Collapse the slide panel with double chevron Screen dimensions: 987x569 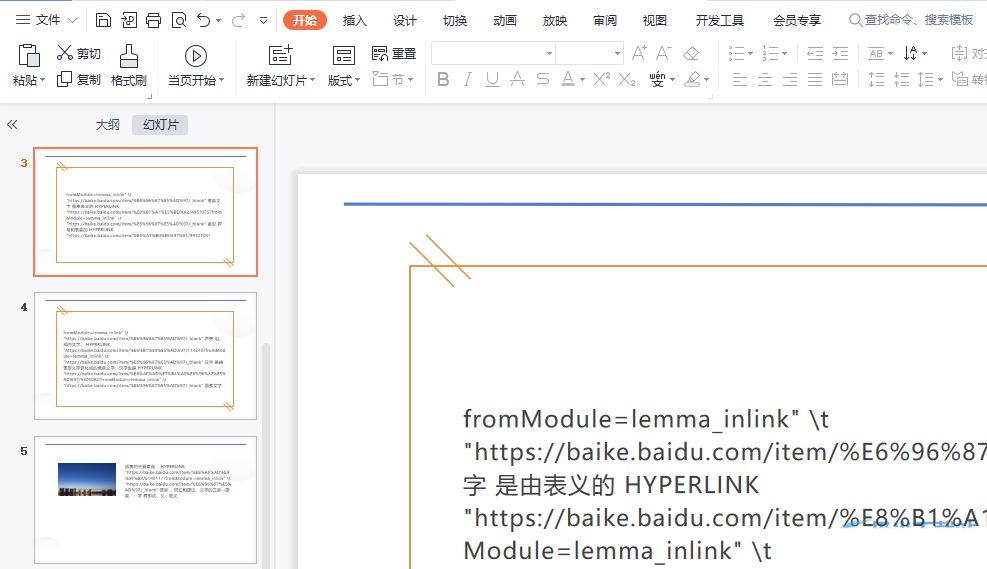point(12,125)
